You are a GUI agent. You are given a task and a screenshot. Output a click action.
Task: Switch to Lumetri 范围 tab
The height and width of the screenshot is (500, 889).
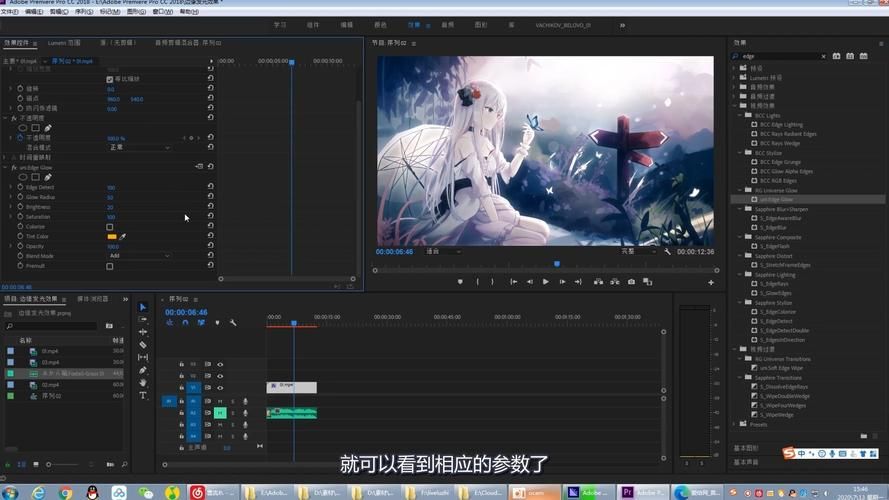(x=64, y=43)
